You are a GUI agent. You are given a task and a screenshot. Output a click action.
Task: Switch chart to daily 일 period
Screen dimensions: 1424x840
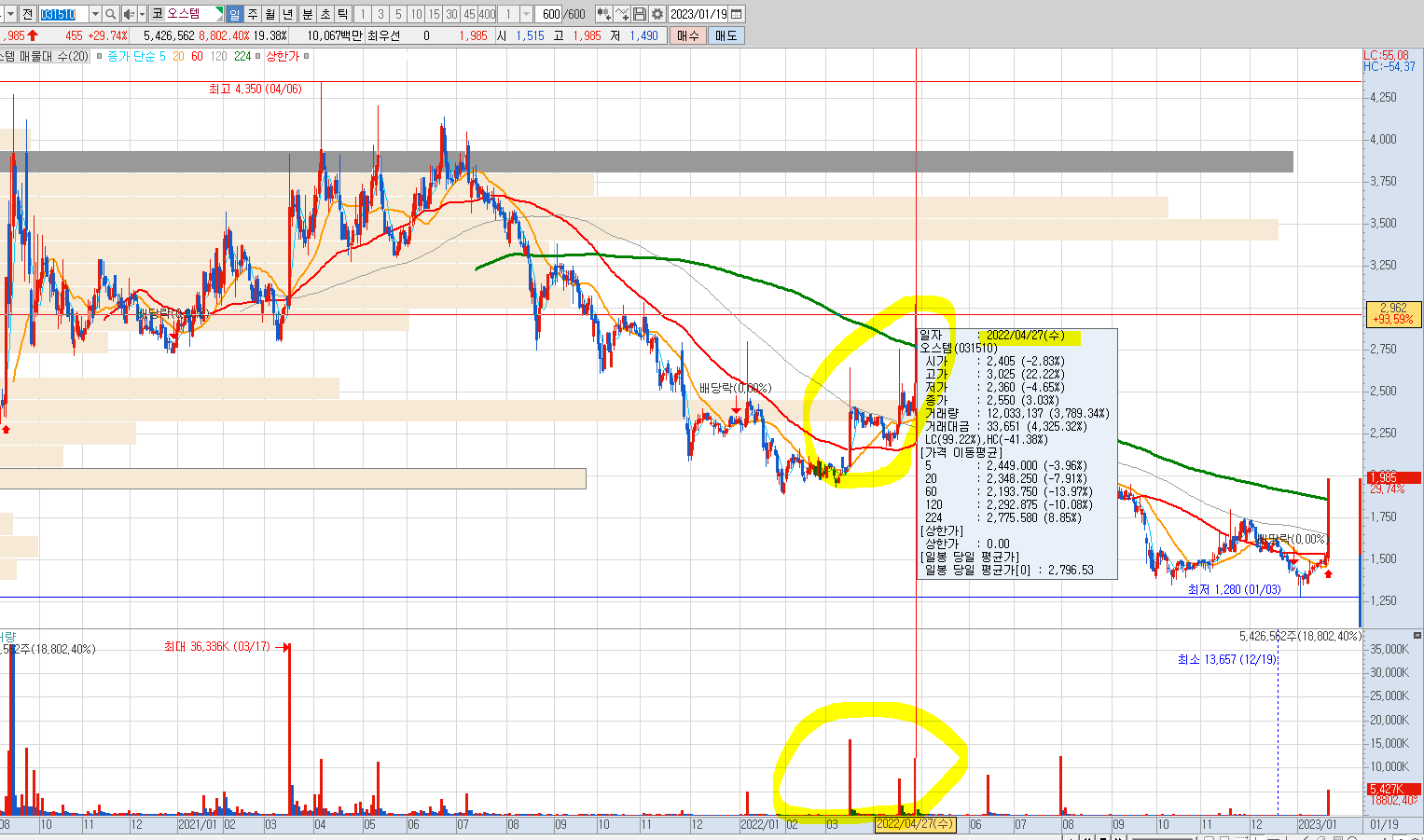[234, 14]
